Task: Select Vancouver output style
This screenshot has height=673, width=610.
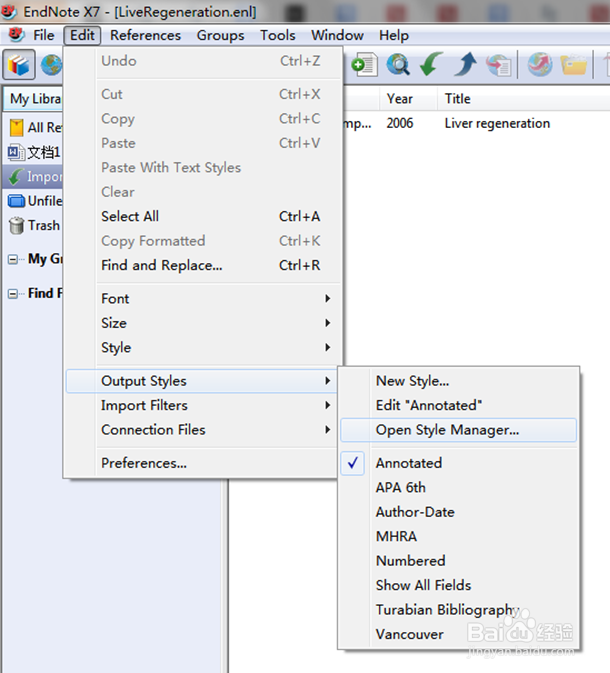Action: pyautogui.click(x=458, y=634)
